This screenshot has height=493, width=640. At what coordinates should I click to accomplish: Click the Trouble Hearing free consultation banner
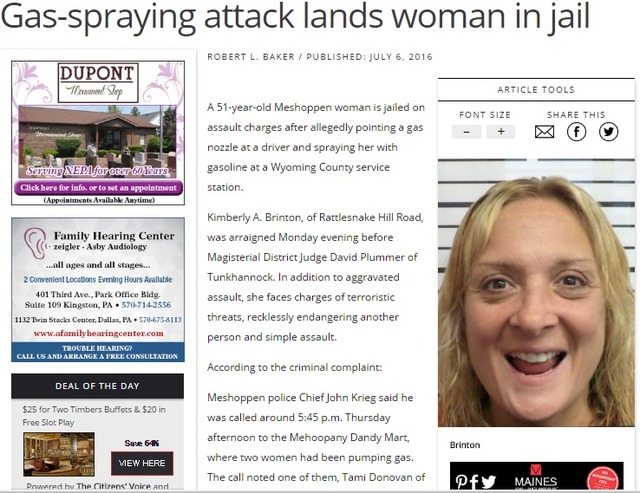tap(98, 352)
